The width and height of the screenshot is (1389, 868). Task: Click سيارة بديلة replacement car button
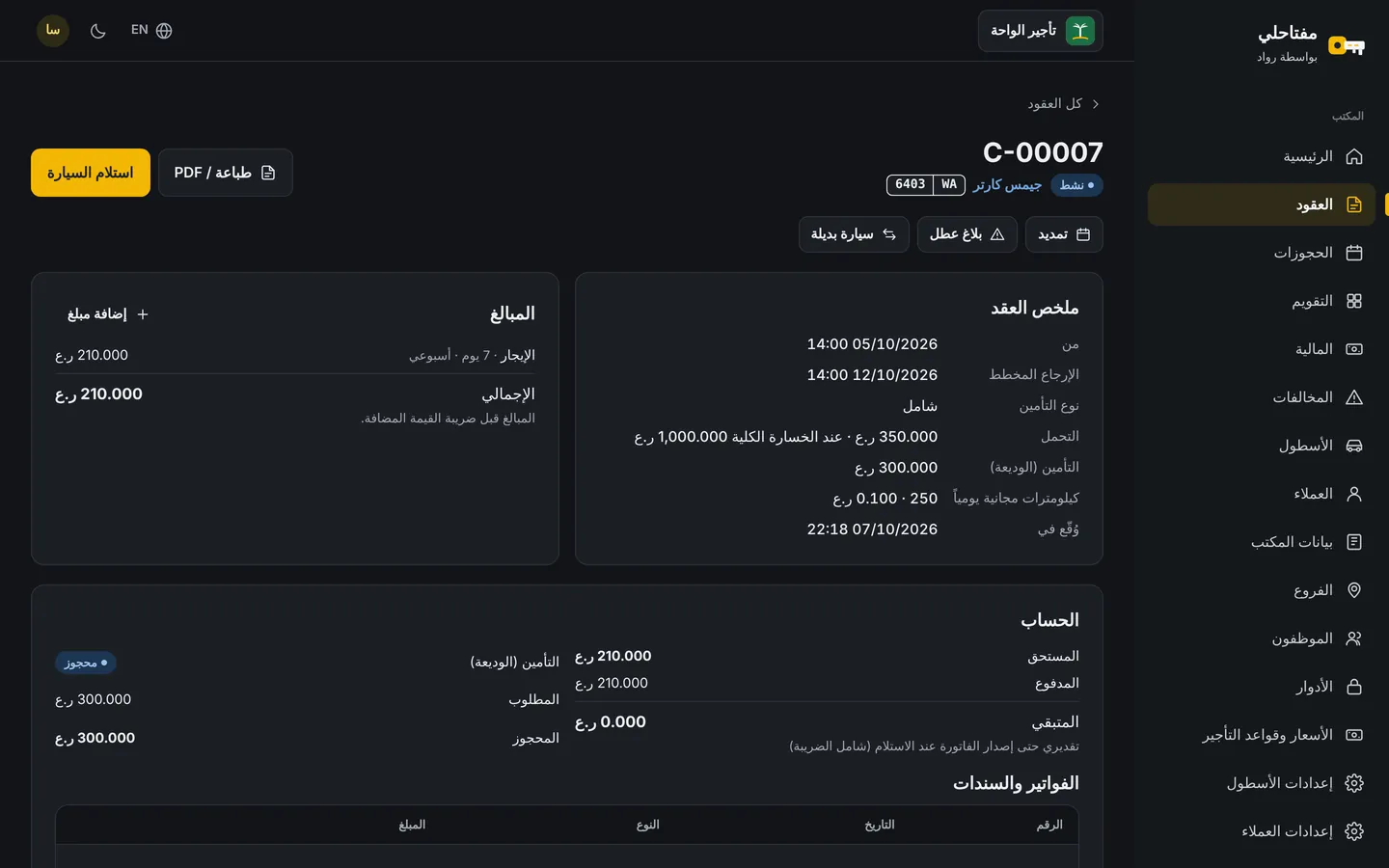854,234
